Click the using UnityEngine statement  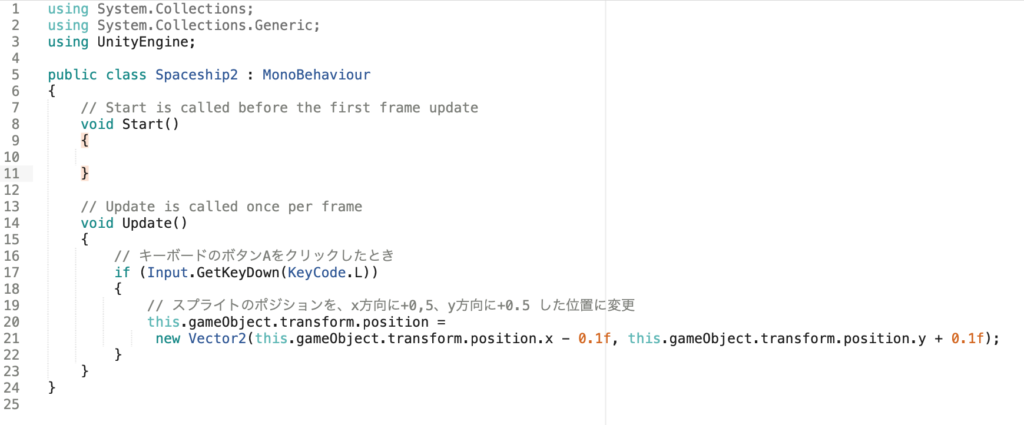pos(122,42)
